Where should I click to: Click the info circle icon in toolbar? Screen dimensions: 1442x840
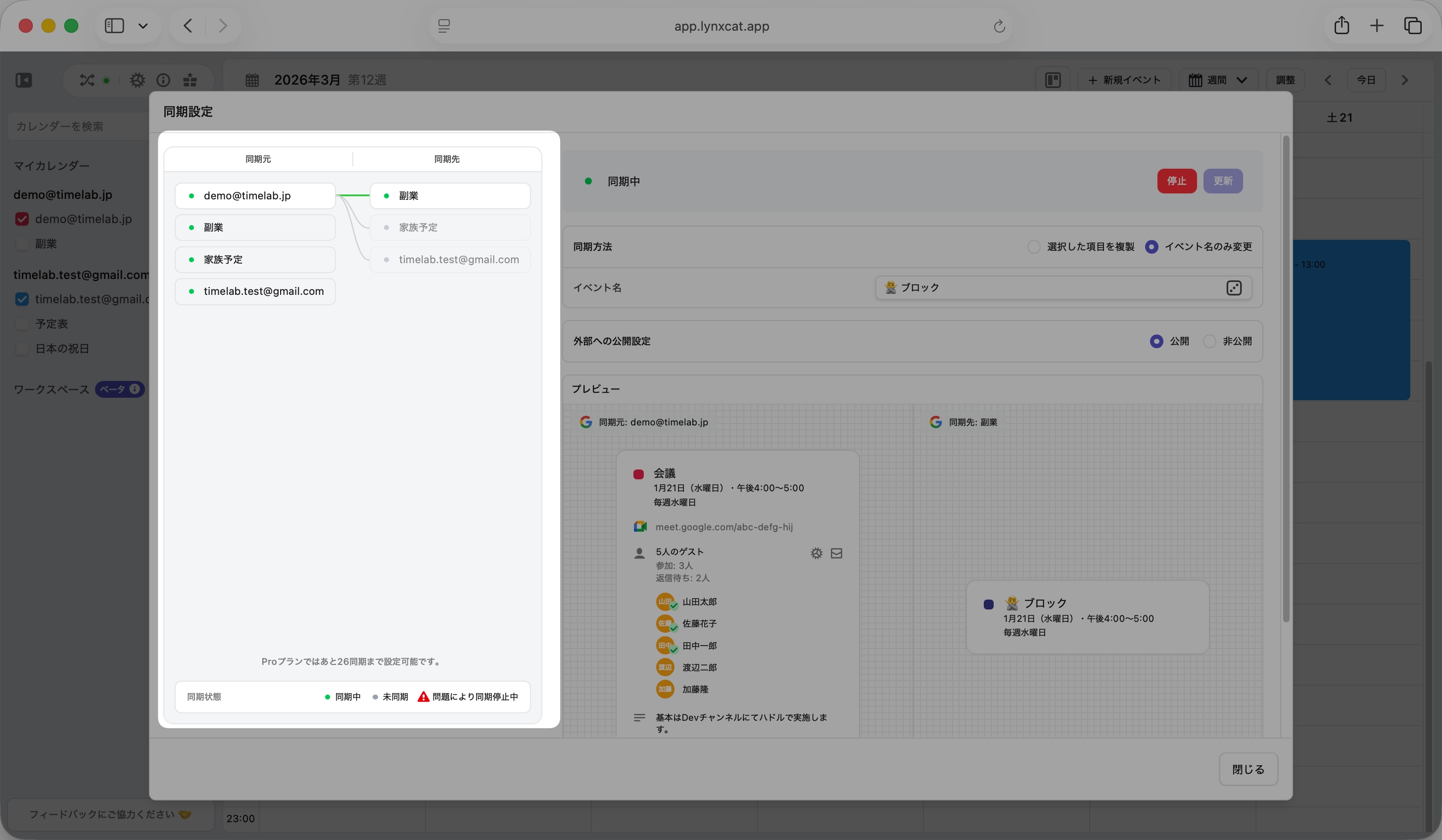pos(164,80)
